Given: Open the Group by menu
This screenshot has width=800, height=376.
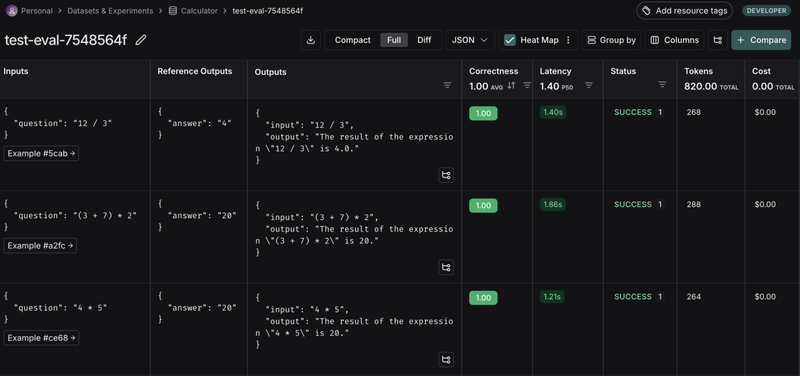Looking at the screenshot, I should coord(611,40).
